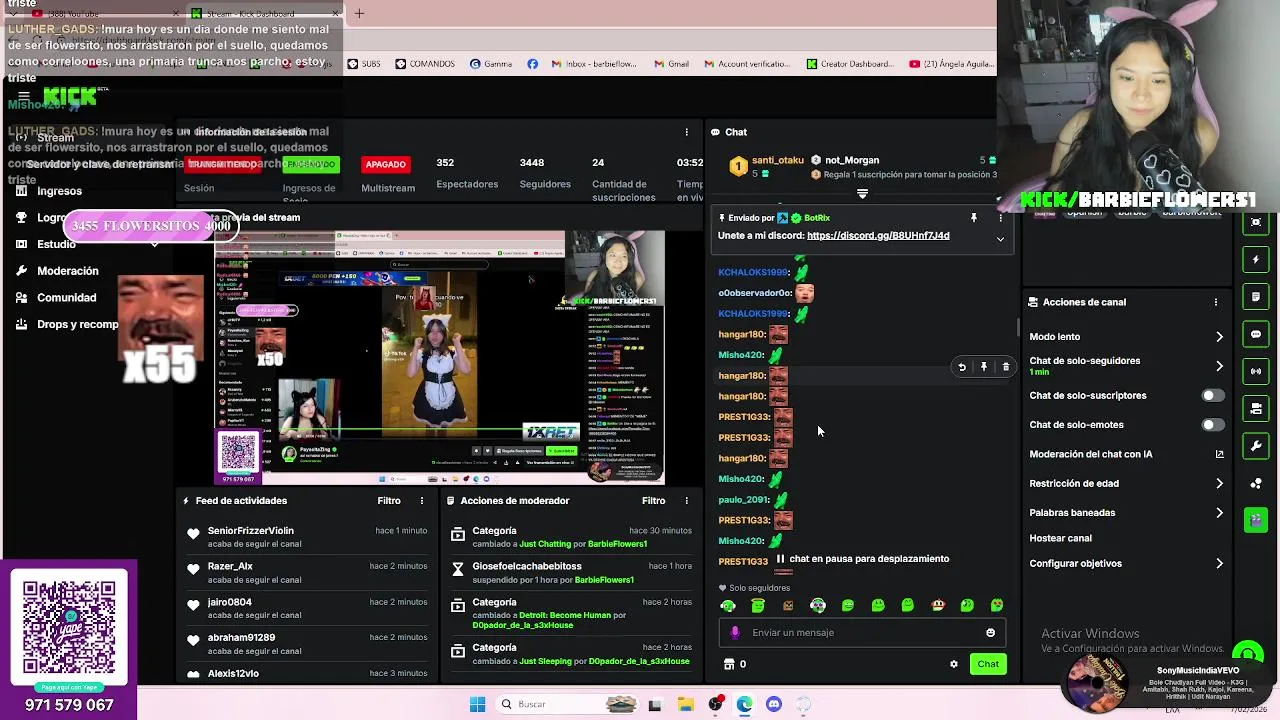This screenshot has width=1280, height=720.
Task: Expand Chat de solo-seguidores settings
Action: pos(1126,366)
